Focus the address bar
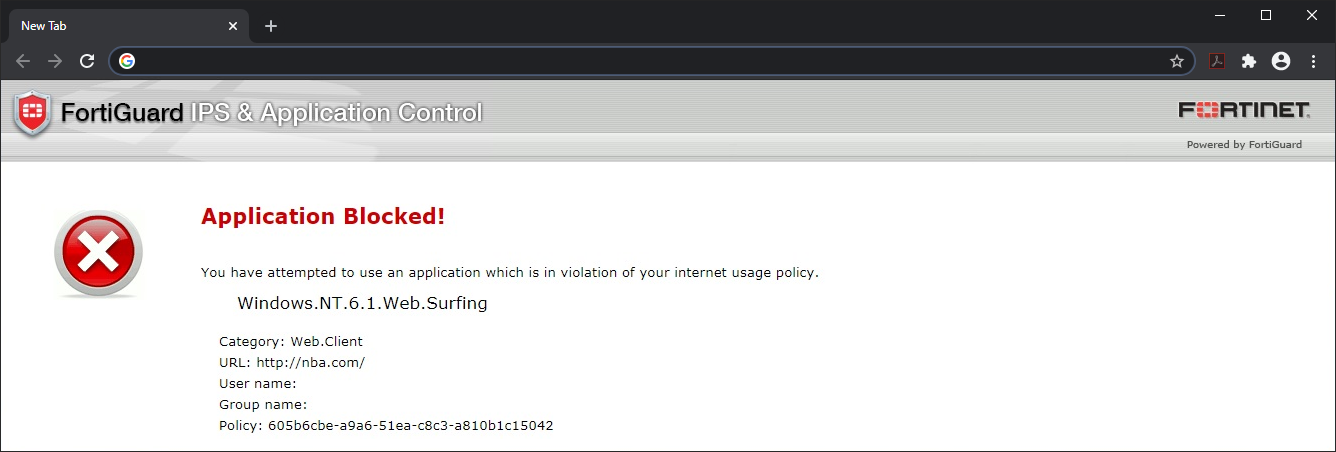Viewport: 1336px width, 452px height. point(650,61)
